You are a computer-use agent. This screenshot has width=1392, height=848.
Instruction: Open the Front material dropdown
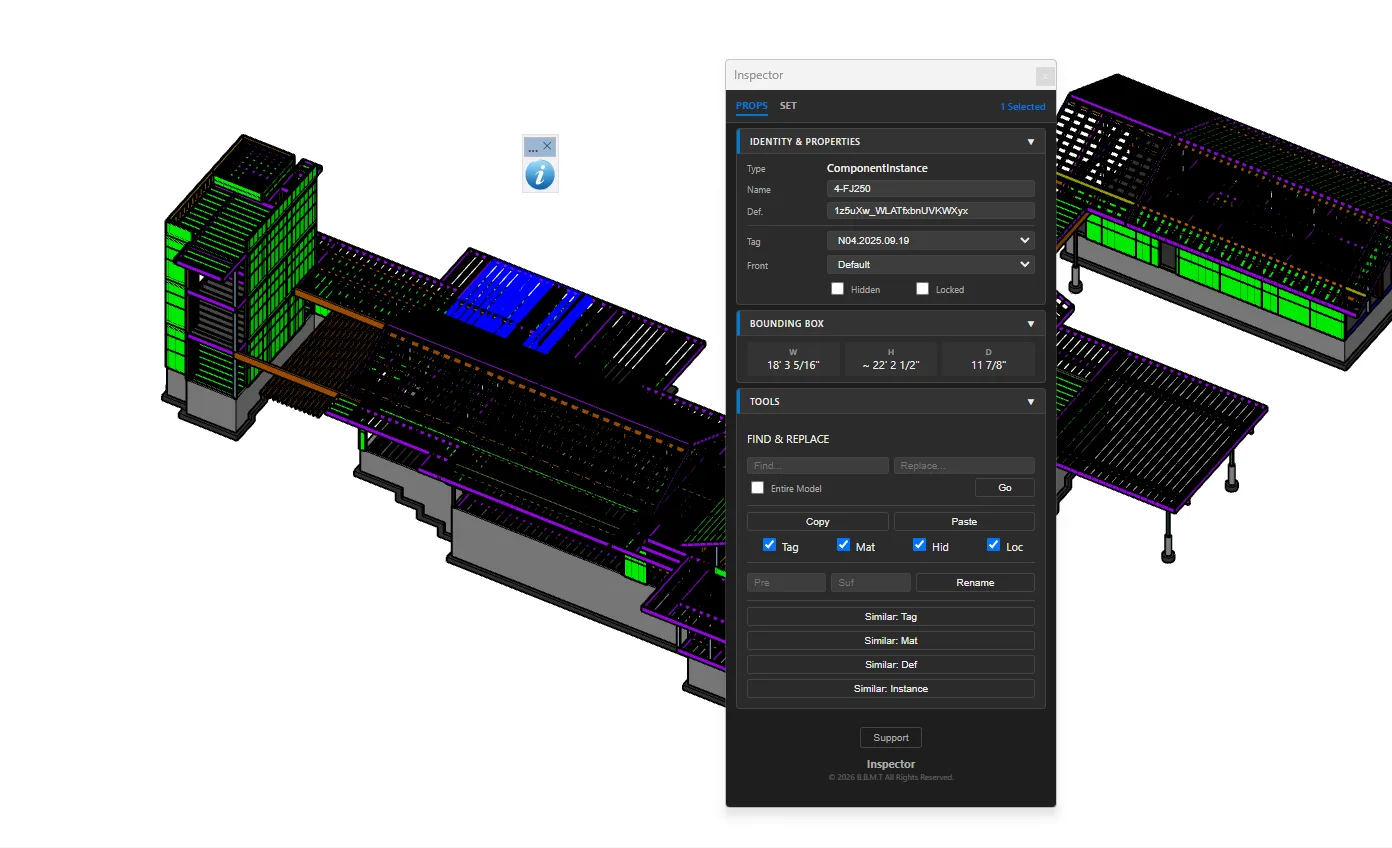[x=930, y=265]
